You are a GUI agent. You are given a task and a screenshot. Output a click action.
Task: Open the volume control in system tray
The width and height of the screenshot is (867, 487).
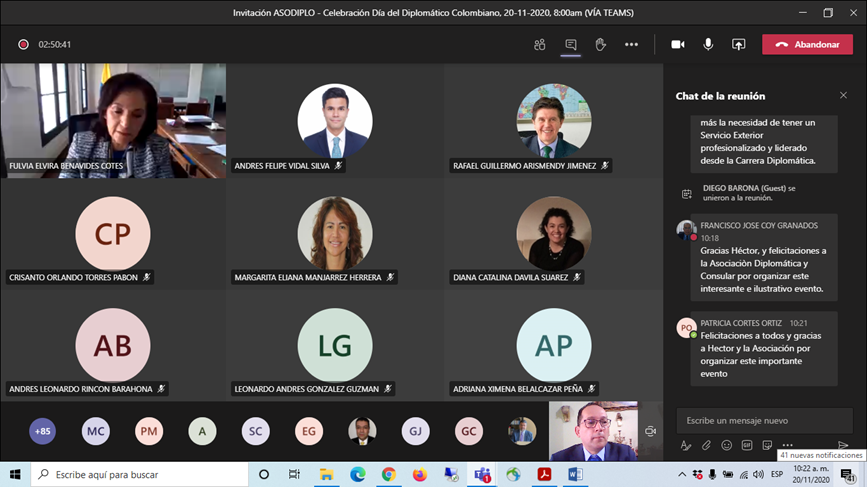tap(759, 474)
